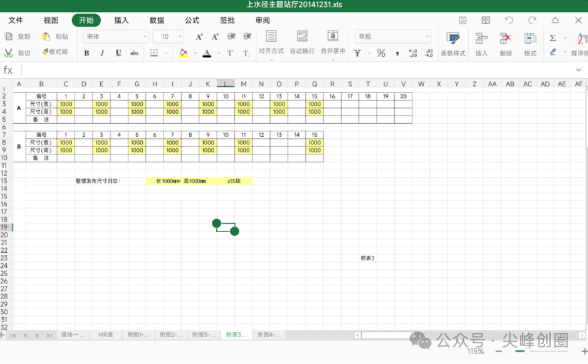Click the Paste (粘贴) clipboard icon

(x=46, y=36)
